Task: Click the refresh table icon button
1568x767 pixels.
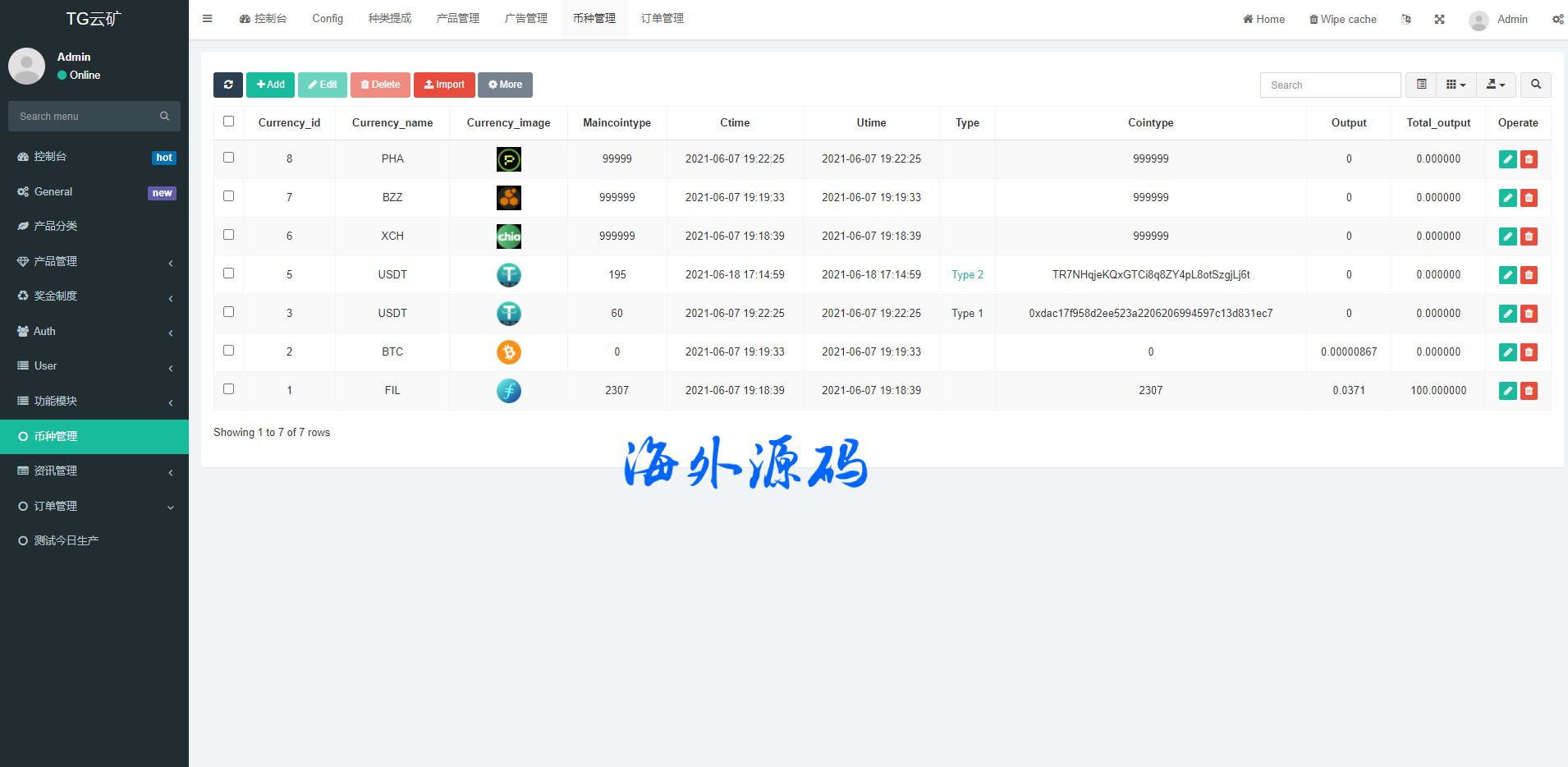Action: click(x=228, y=85)
